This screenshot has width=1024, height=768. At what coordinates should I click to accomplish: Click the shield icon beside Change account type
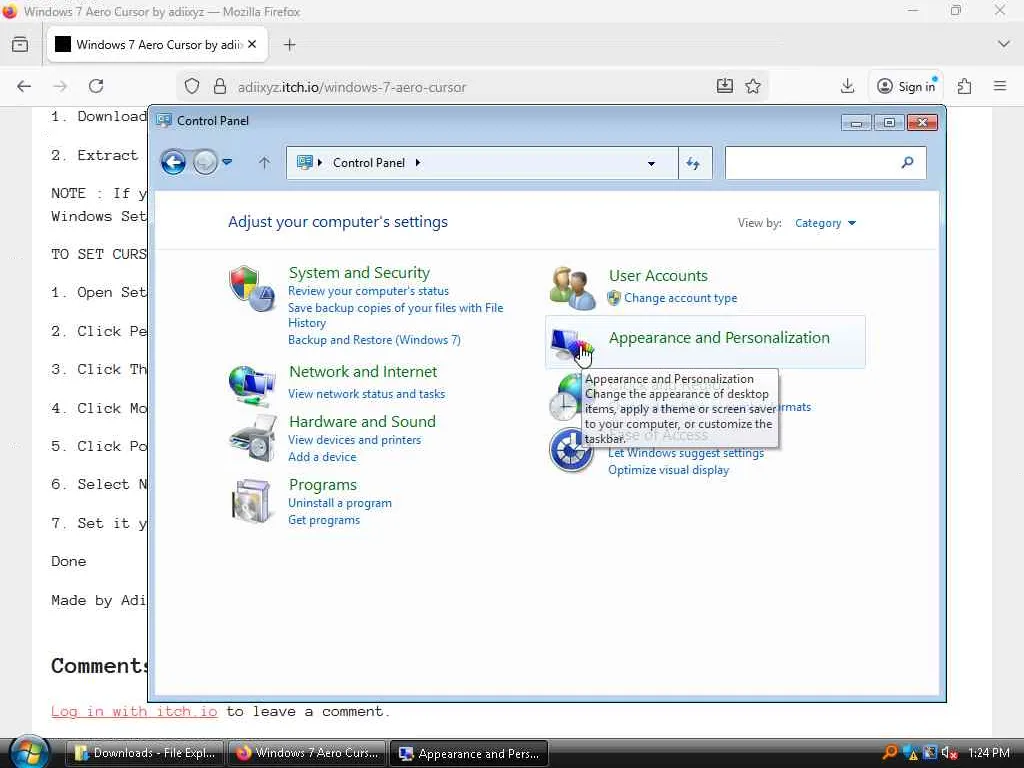[x=614, y=298]
